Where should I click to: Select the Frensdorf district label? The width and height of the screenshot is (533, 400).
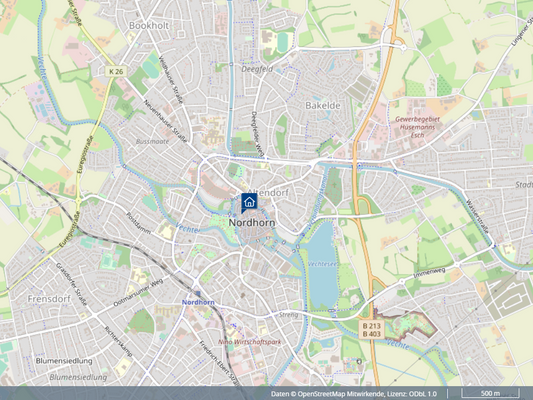coord(49,299)
